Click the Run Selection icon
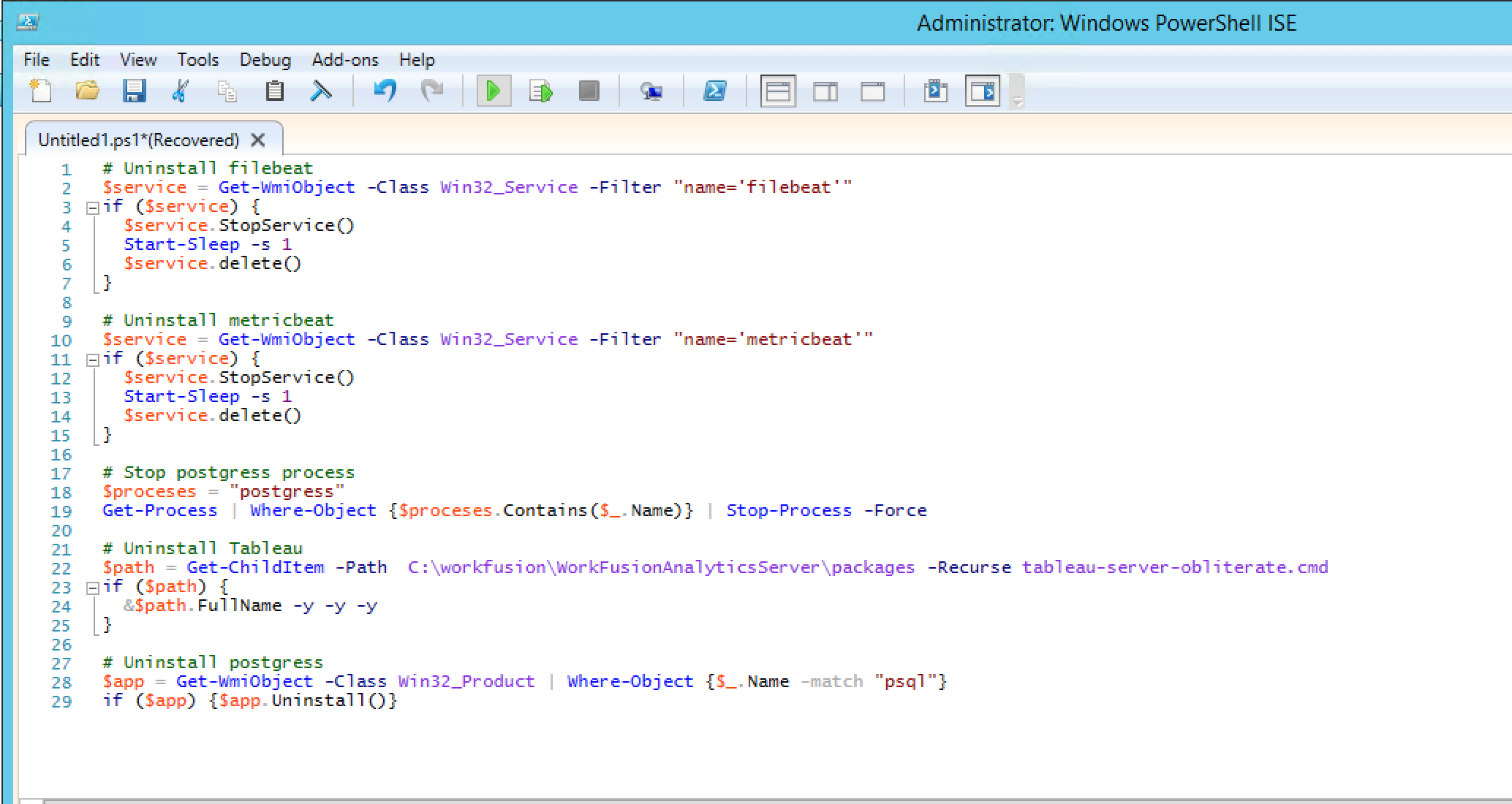Image resolution: width=1512 pixels, height=804 pixels. click(x=541, y=91)
